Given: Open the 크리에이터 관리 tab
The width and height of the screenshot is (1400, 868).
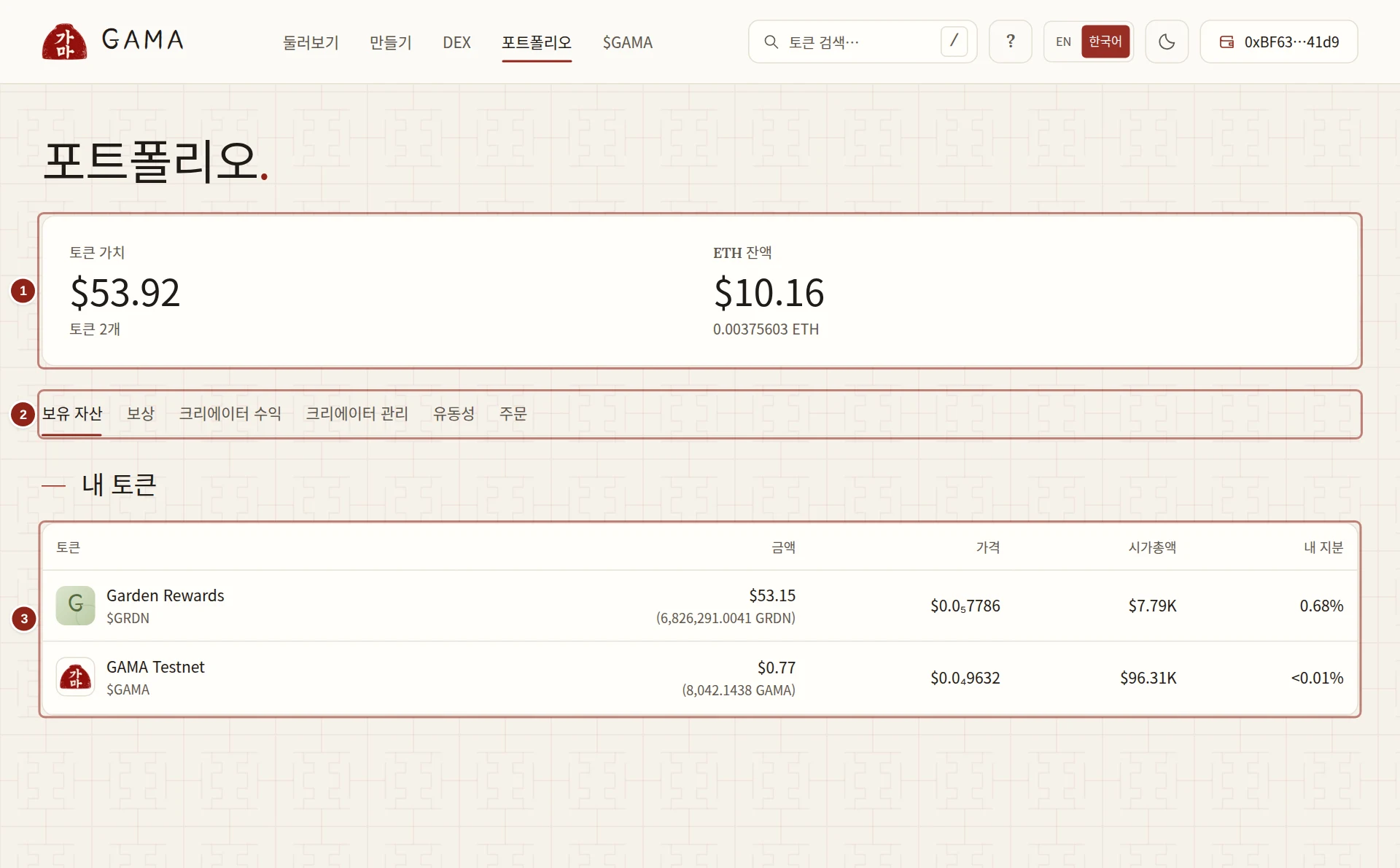Looking at the screenshot, I should click(357, 413).
